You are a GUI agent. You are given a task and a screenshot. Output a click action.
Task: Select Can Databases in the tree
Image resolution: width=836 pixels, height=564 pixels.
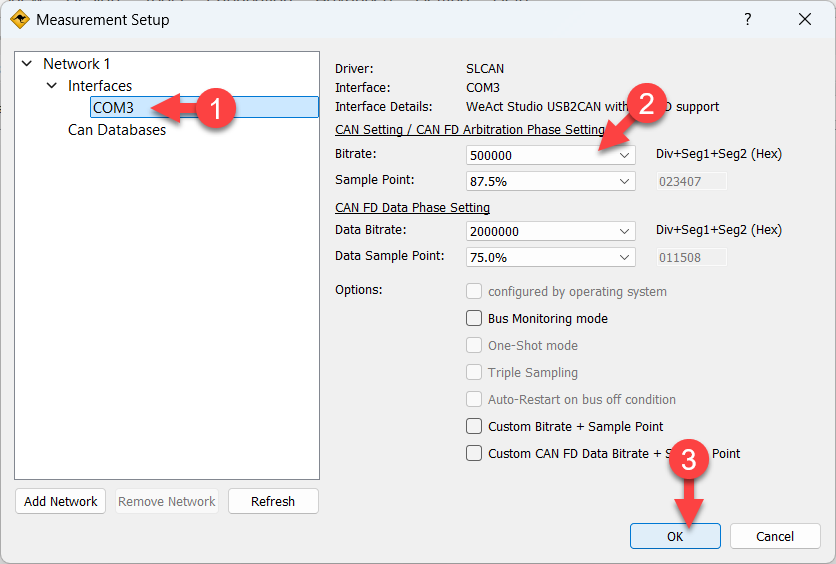pos(117,130)
